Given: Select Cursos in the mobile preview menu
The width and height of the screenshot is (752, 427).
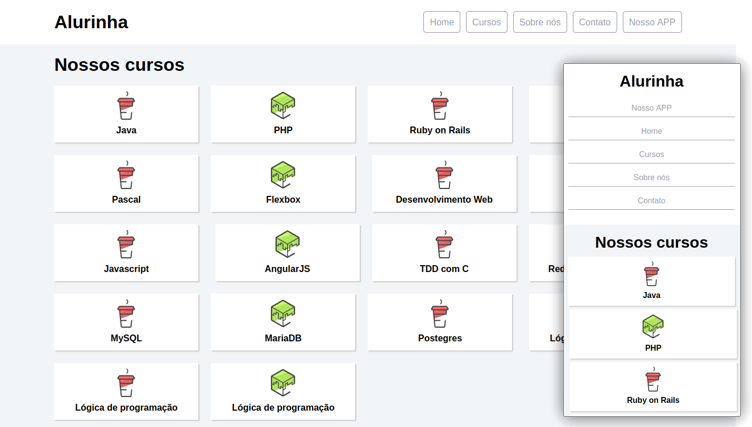Looking at the screenshot, I should click(x=651, y=154).
